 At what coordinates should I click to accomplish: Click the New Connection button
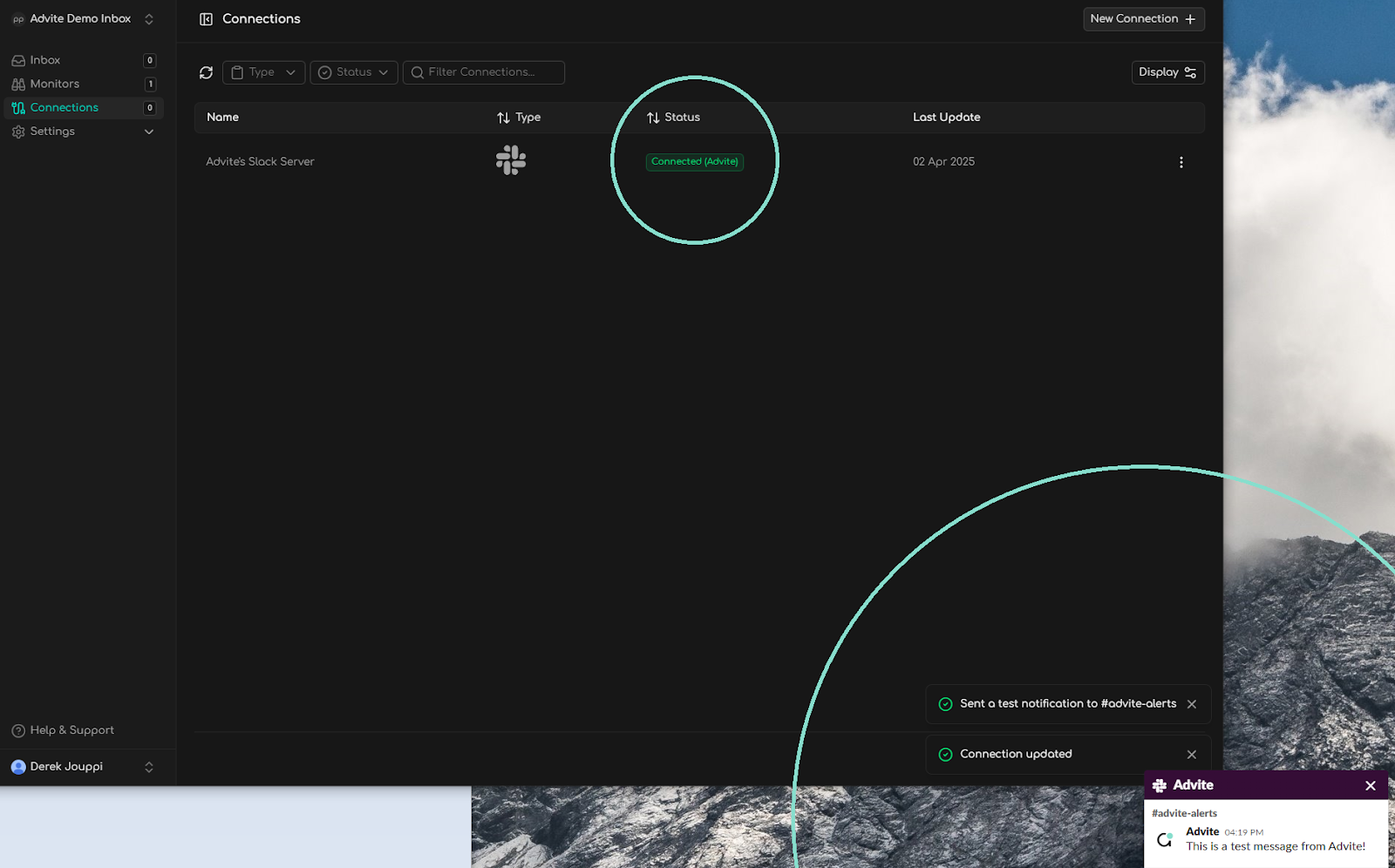[1143, 18]
